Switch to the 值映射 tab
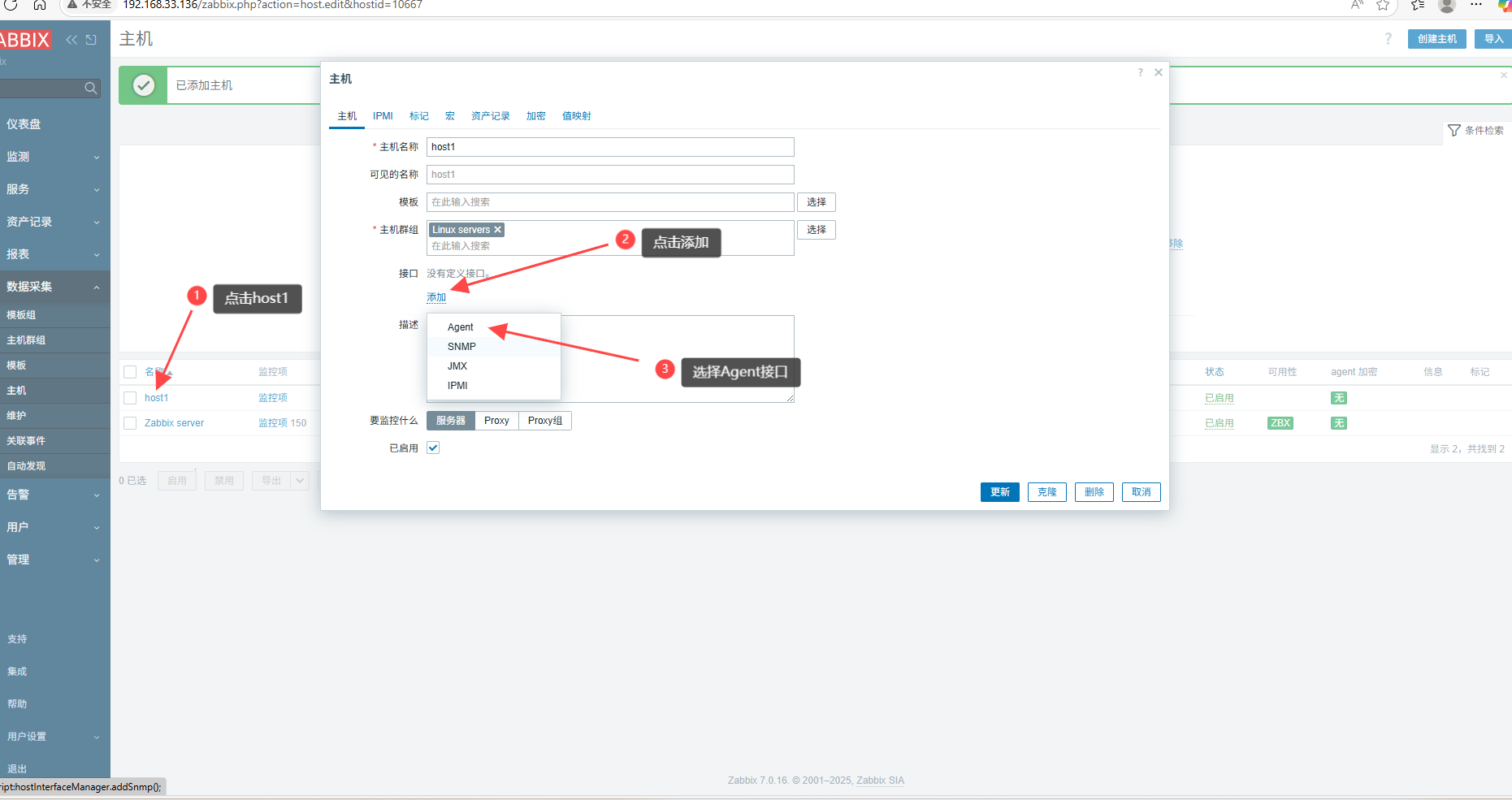1512x800 pixels. pyautogui.click(x=577, y=116)
